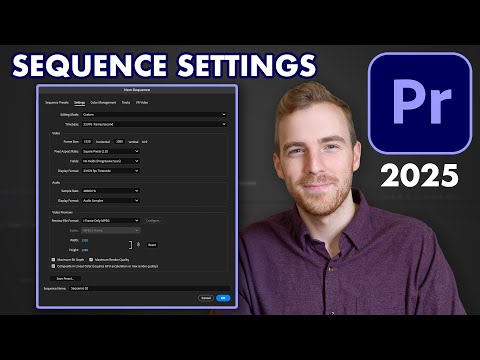Enable the Maximum Bit Depth checkbox
480x360 pixels.
(x=53, y=259)
